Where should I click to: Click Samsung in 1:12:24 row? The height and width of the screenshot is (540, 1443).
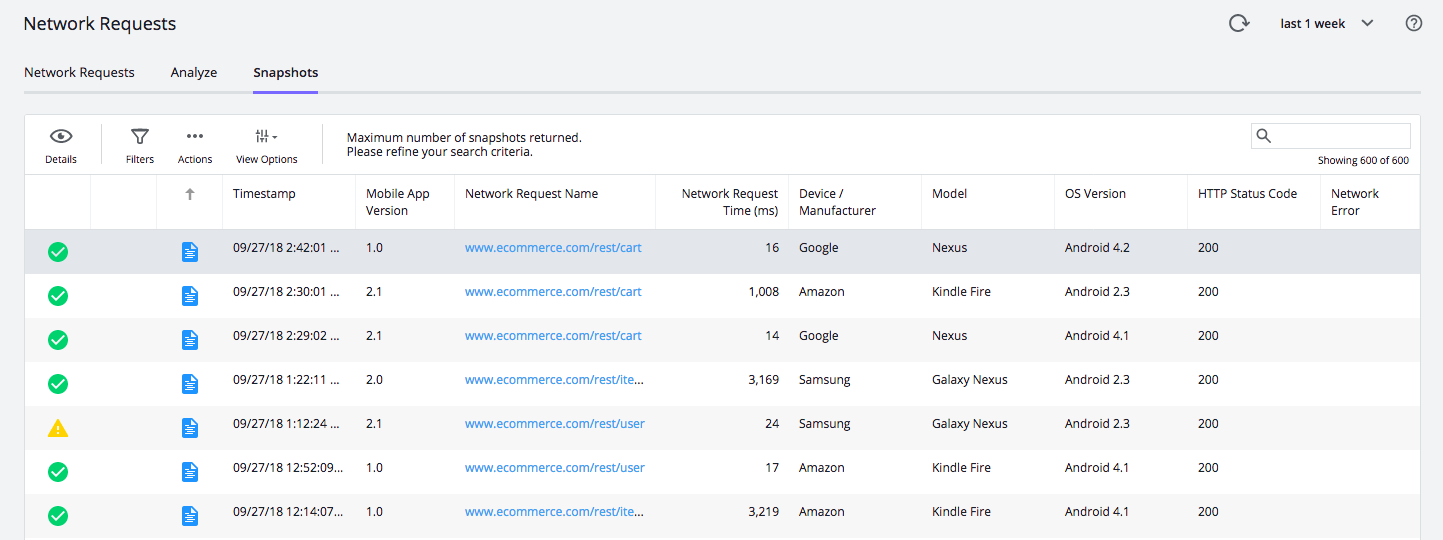(x=825, y=424)
